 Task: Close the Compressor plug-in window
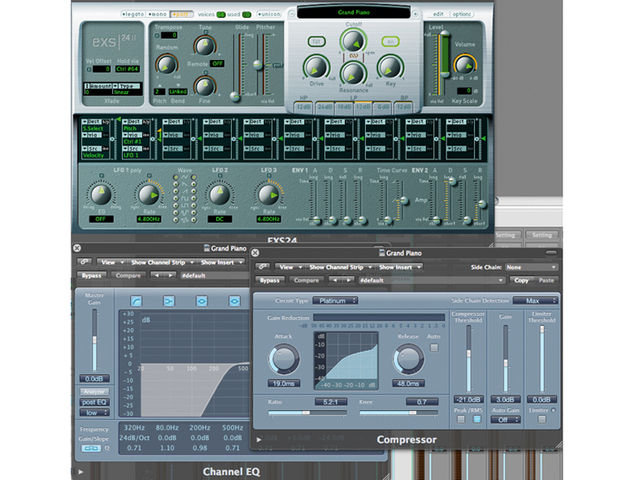click(255, 253)
